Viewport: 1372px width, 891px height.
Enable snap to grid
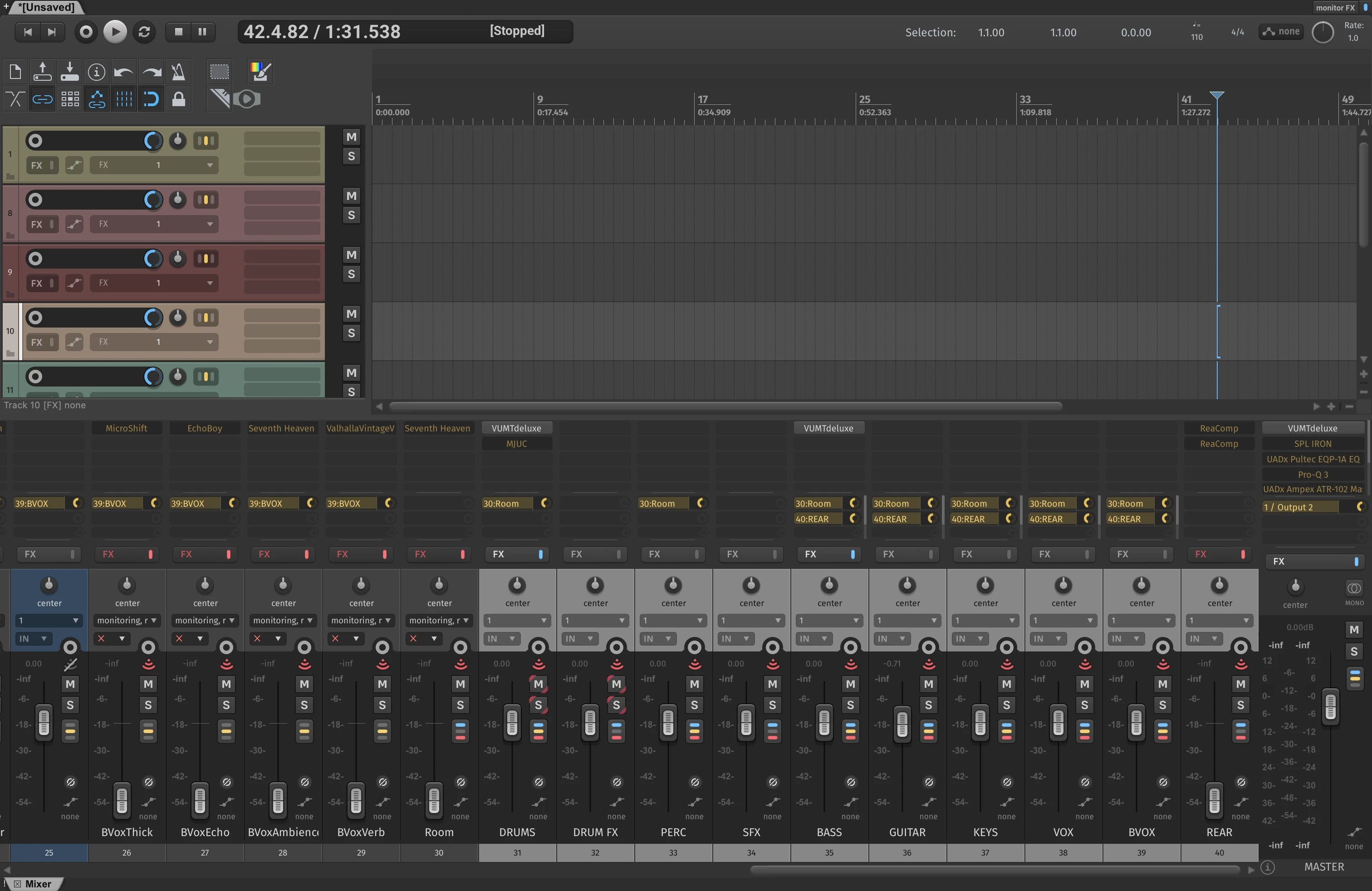[123, 98]
